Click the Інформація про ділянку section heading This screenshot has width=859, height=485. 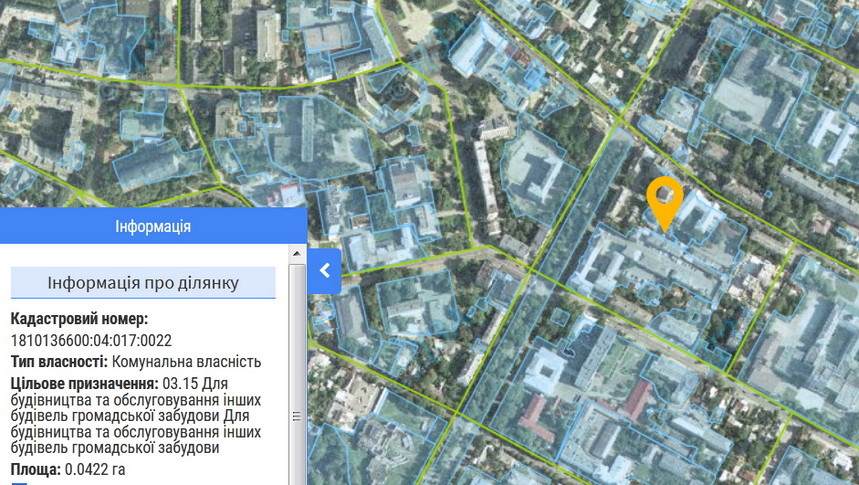pyautogui.click(x=143, y=283)
